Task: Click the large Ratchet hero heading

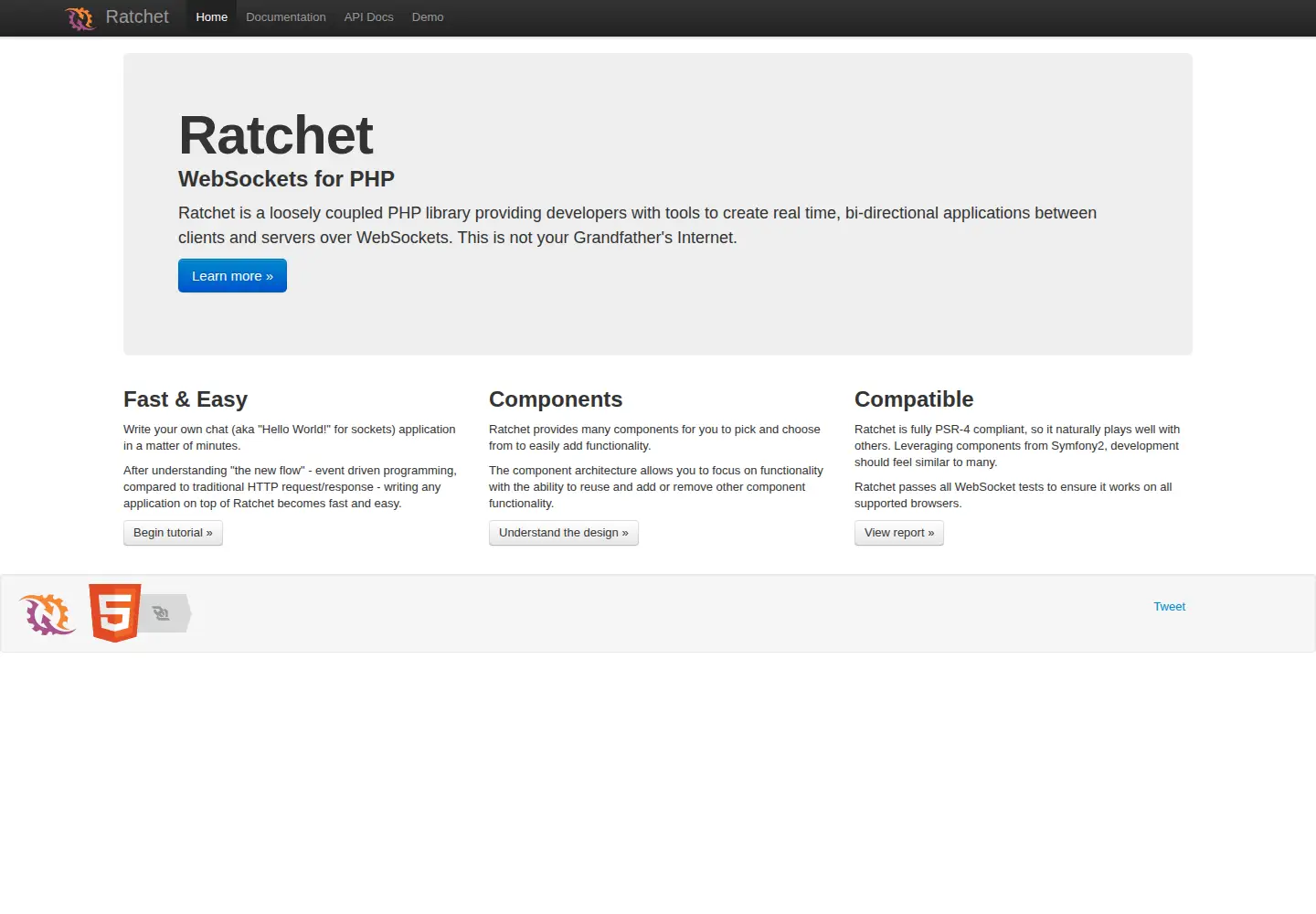Action: coord(276,135)
